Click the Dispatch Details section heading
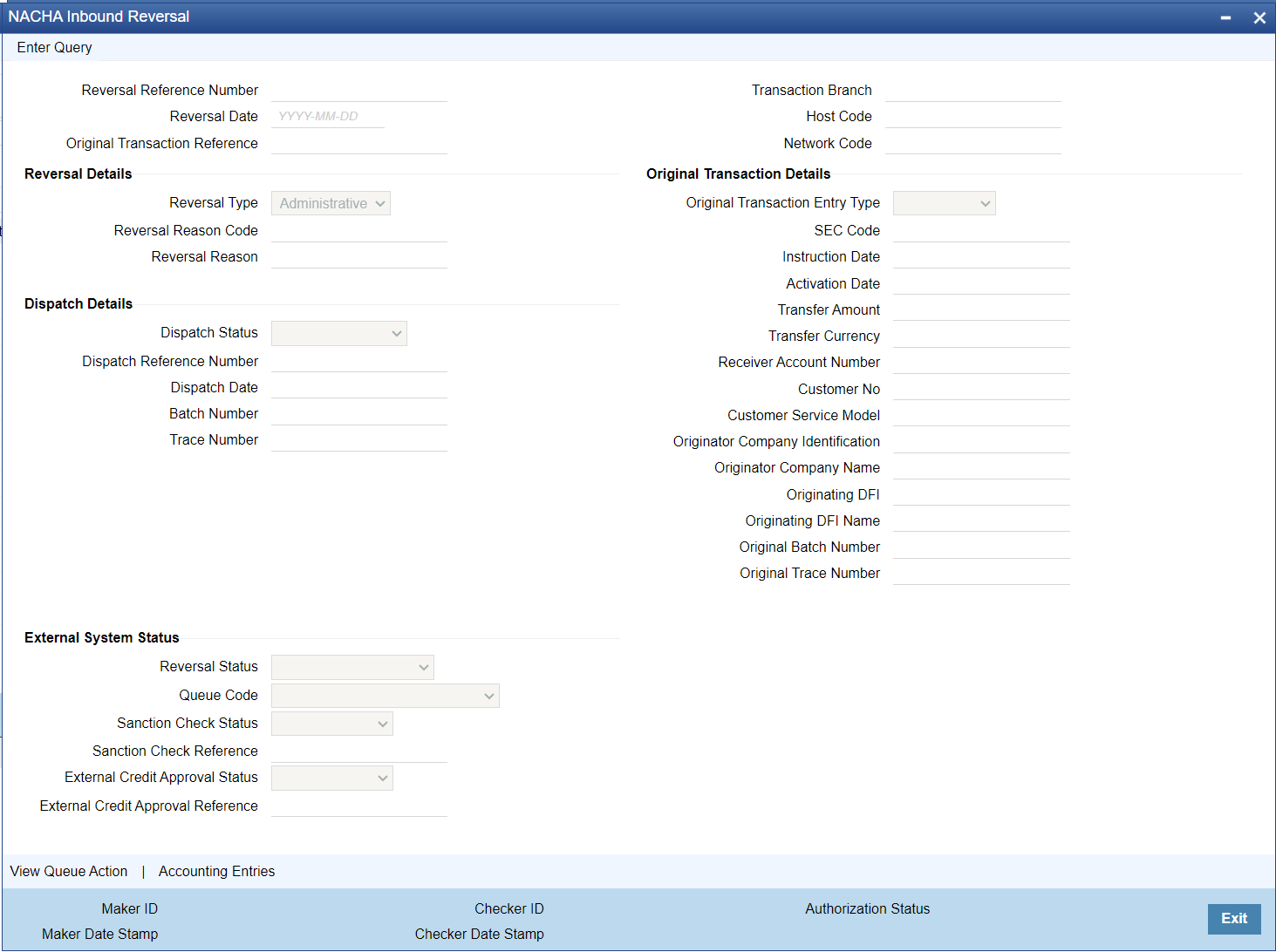Viewport: 1276px width, 952px height. [x=78, y=303]
